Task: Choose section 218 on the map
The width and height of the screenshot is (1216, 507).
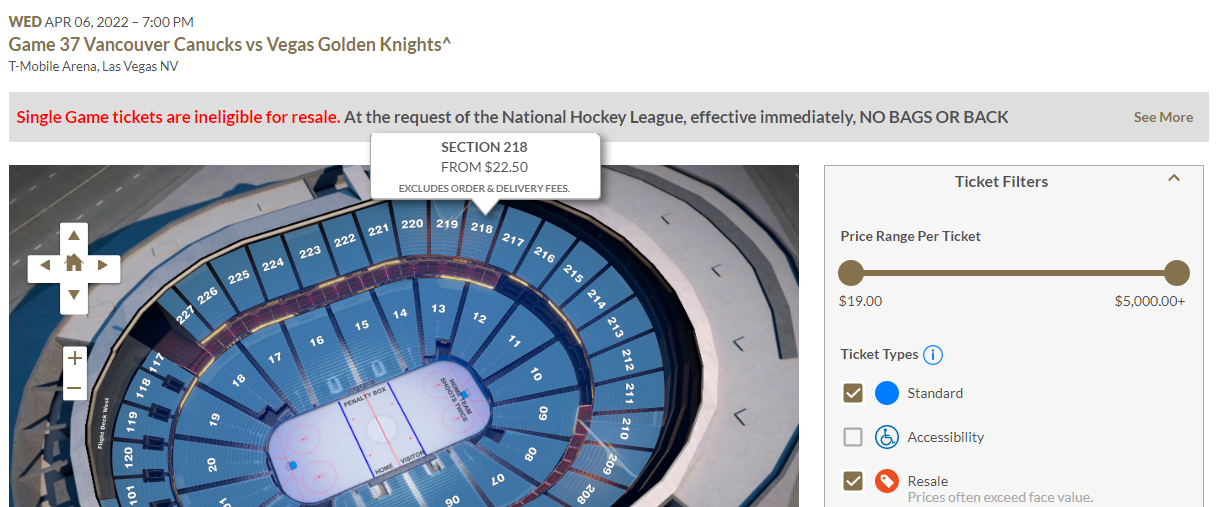Action: point(482,232)
